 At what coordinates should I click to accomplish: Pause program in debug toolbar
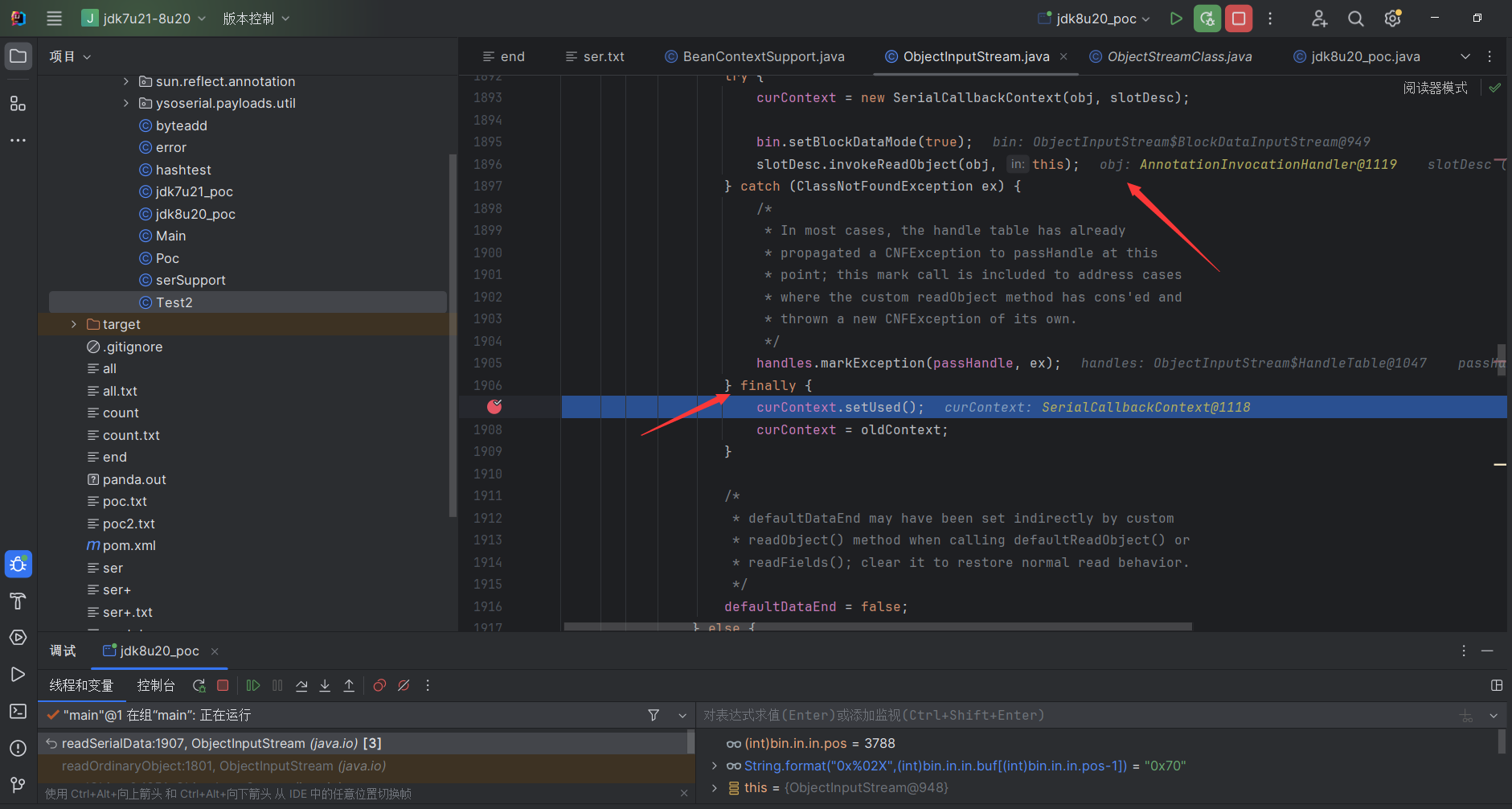coord(277,685)
